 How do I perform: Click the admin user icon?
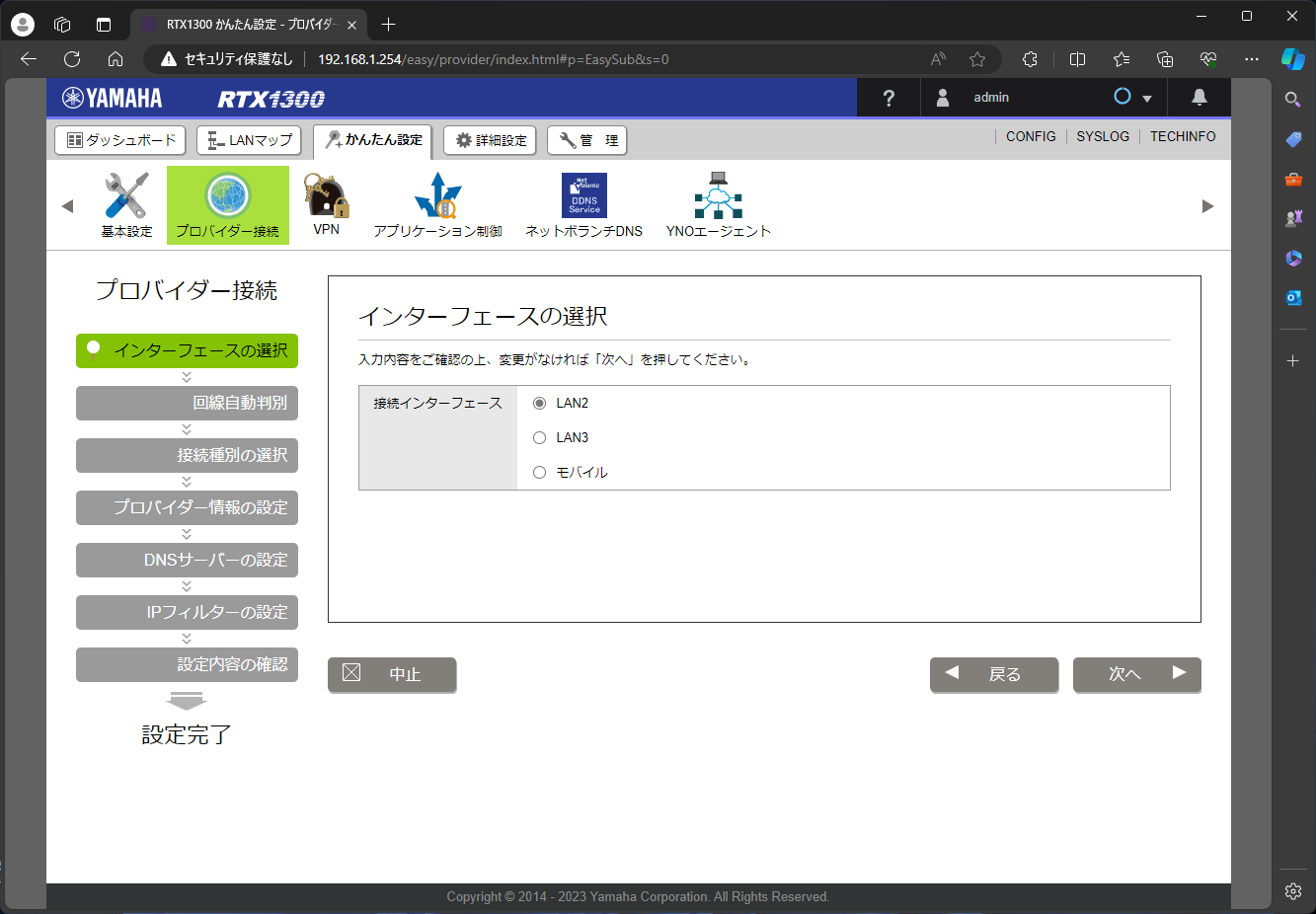(943, 98)
